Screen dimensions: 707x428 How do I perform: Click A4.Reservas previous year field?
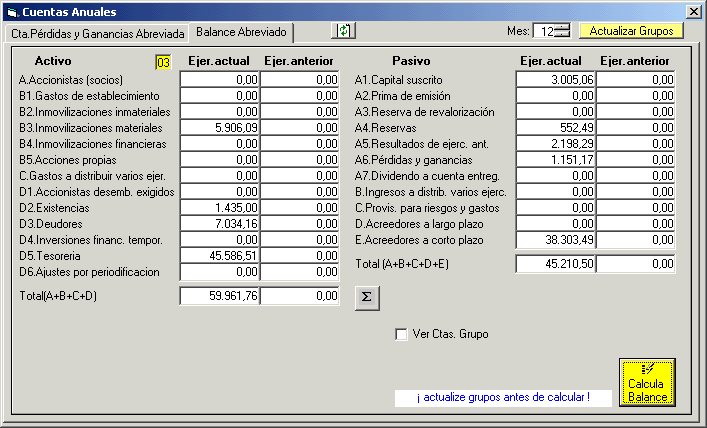click(636, 128)
